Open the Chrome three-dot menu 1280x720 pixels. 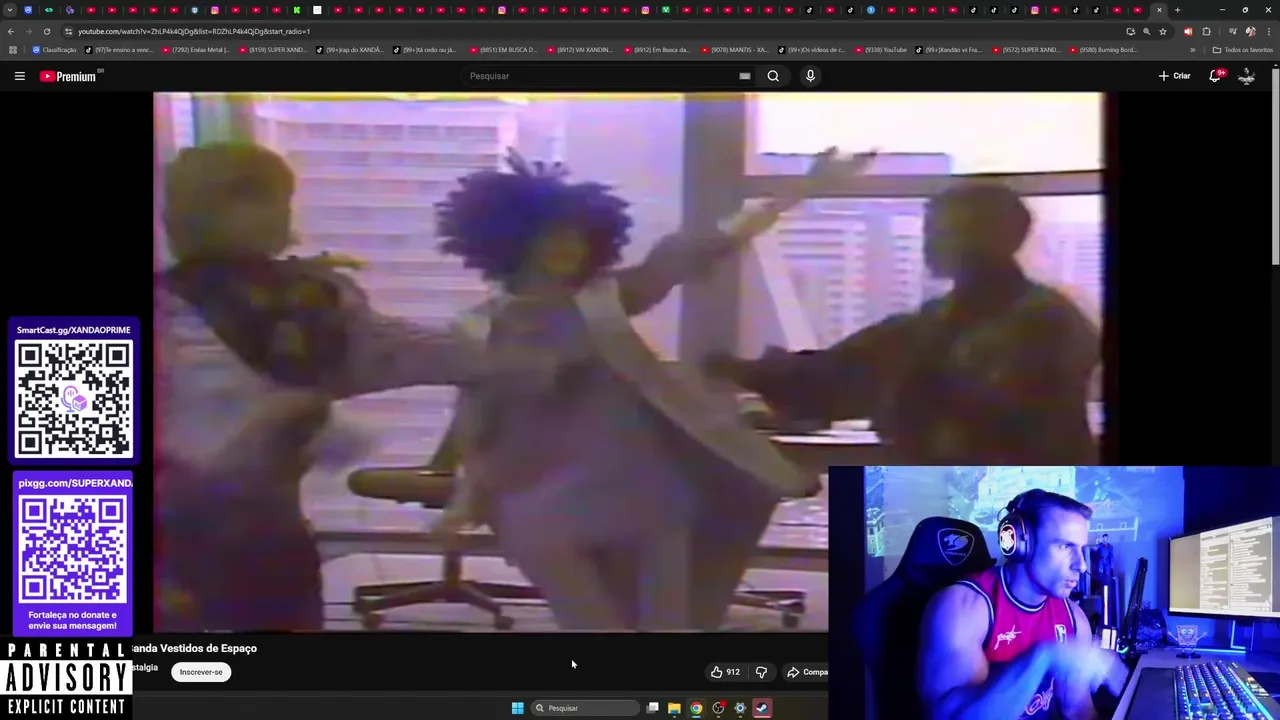tap(1268, 31)
